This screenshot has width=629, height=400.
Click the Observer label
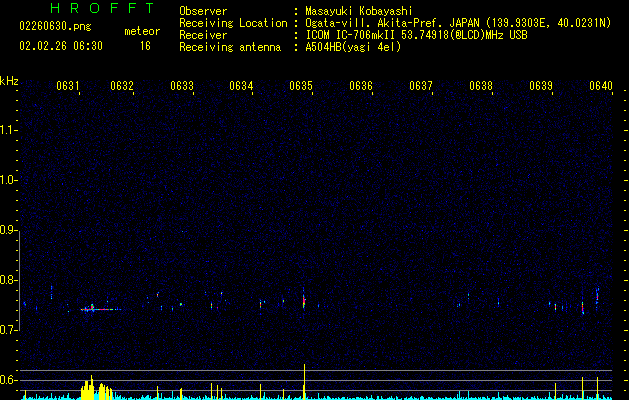tap(203, 11)
